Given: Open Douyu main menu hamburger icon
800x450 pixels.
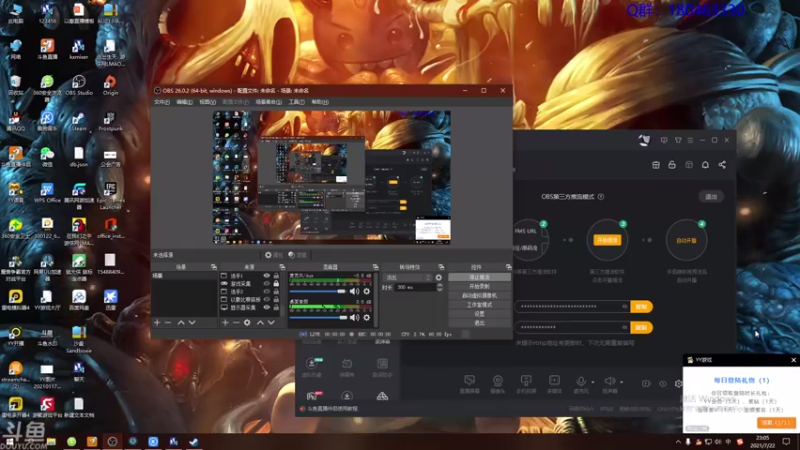Looking at the screenshot, I should point(690,140).
